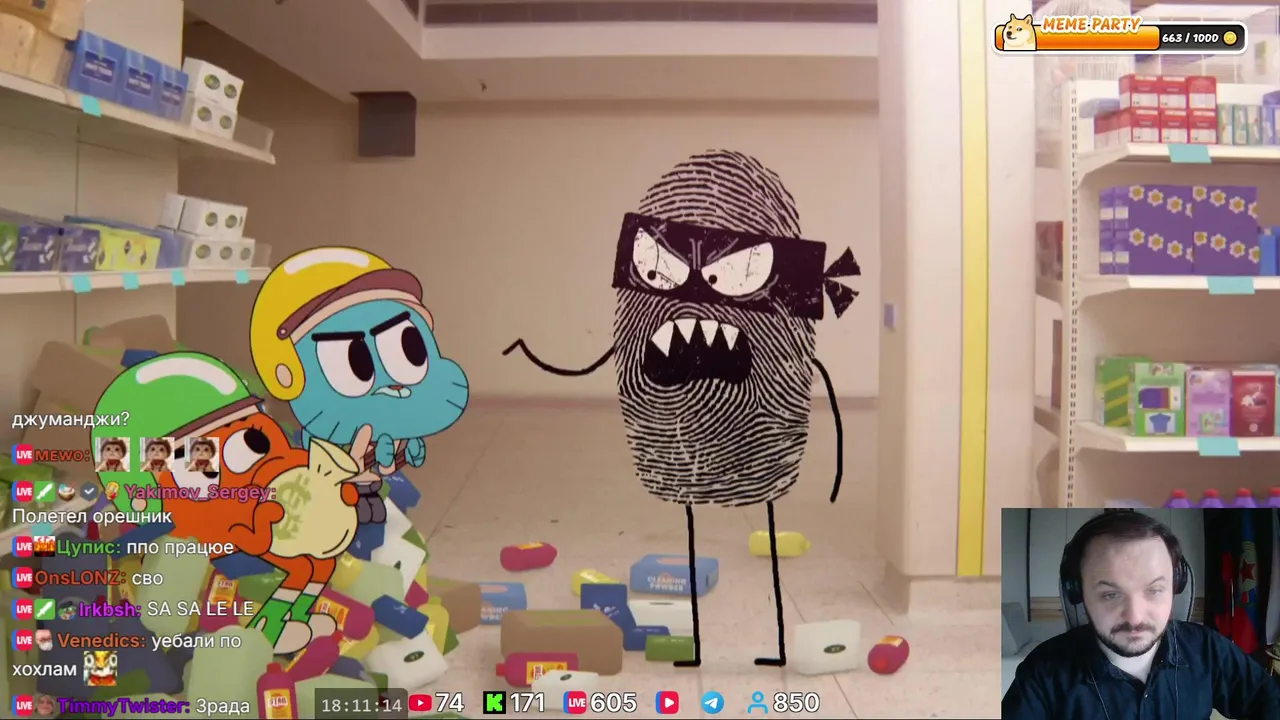The width and height of the screenshot is (1280, 720).
Task: Click the green Kick viewer count icon
Action: coord(494,704)
